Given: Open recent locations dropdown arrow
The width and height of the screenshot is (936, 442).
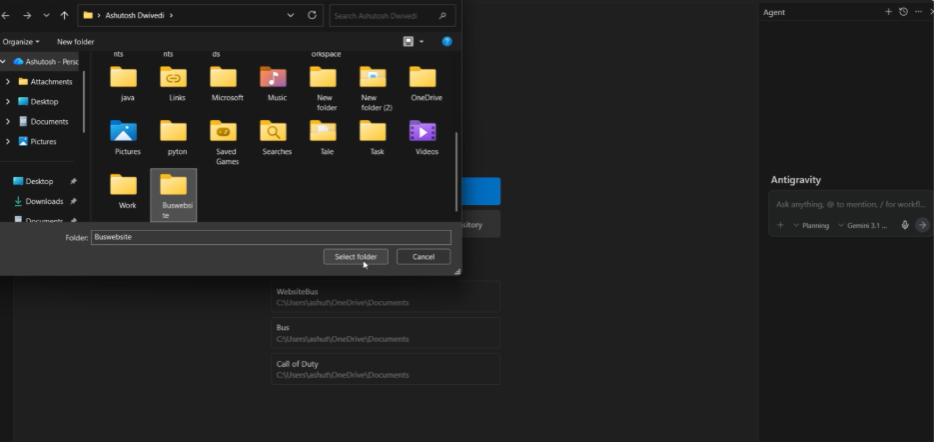Looking at the screenshot, I should tap(46, 16).
